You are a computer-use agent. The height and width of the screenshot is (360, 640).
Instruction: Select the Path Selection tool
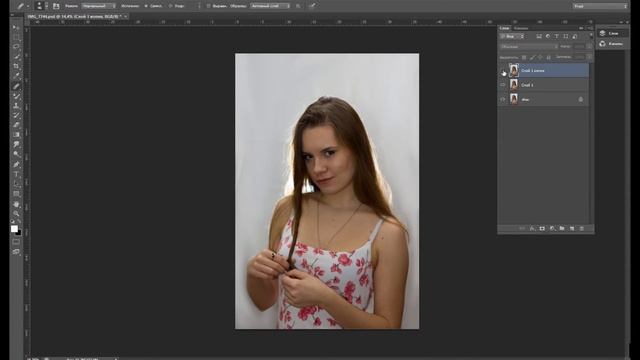pos(16,184)
